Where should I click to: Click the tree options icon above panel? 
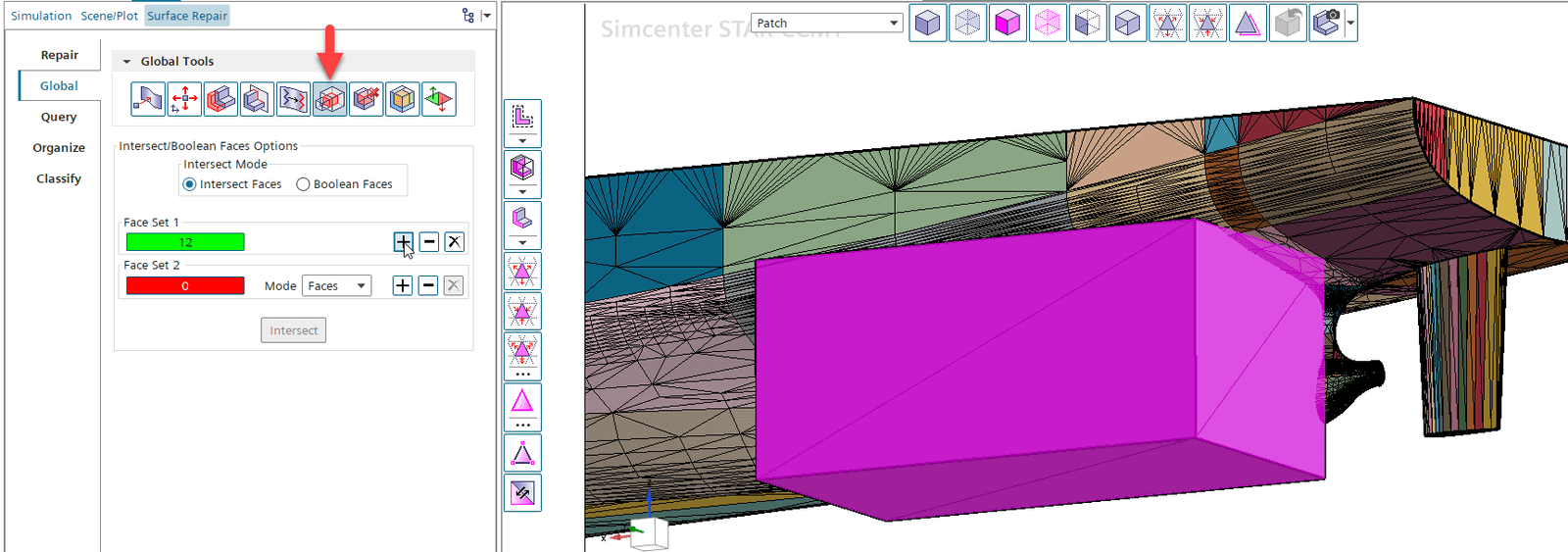tap(468, 16)
